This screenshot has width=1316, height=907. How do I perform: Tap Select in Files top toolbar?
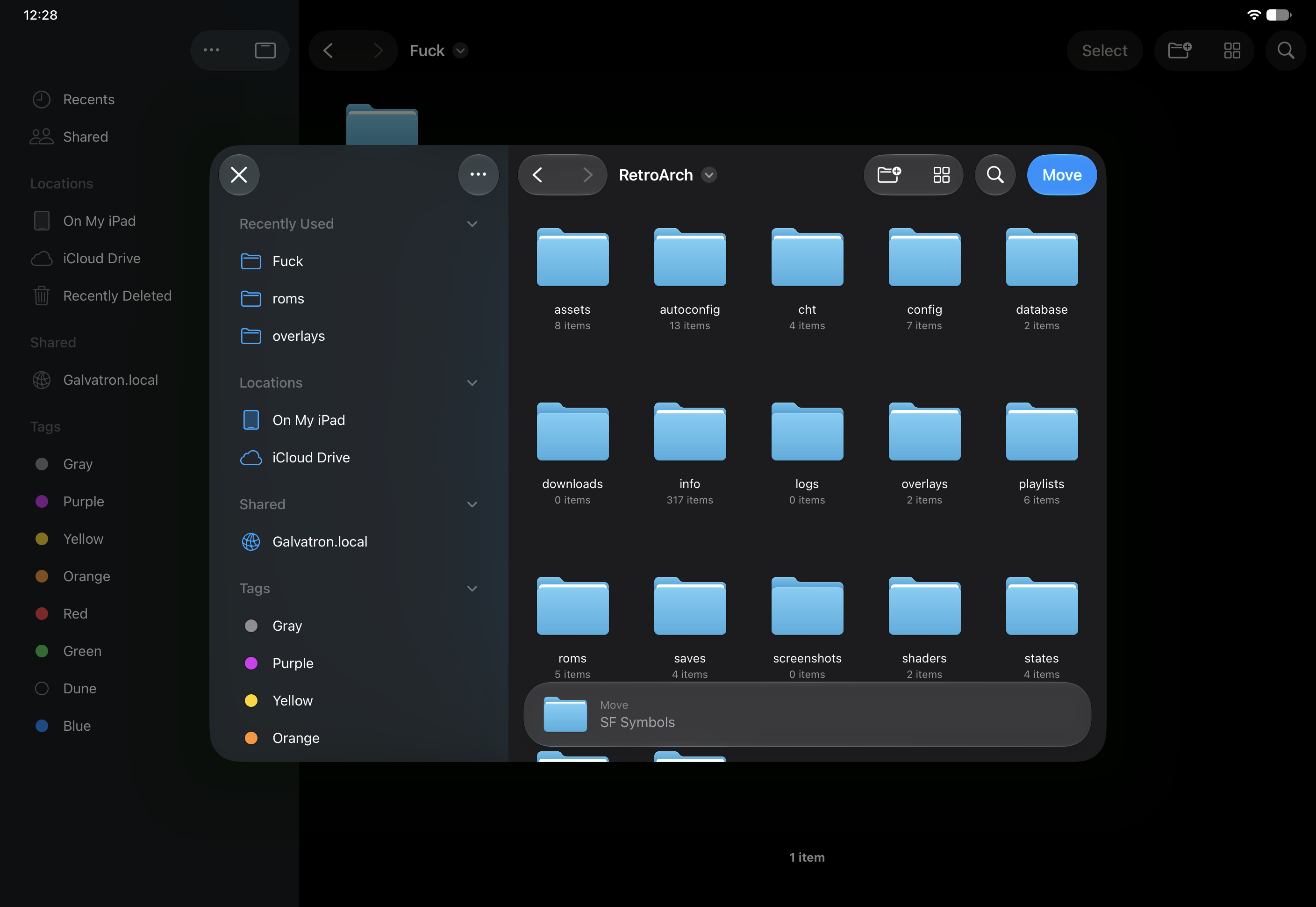pos(1104,50)
